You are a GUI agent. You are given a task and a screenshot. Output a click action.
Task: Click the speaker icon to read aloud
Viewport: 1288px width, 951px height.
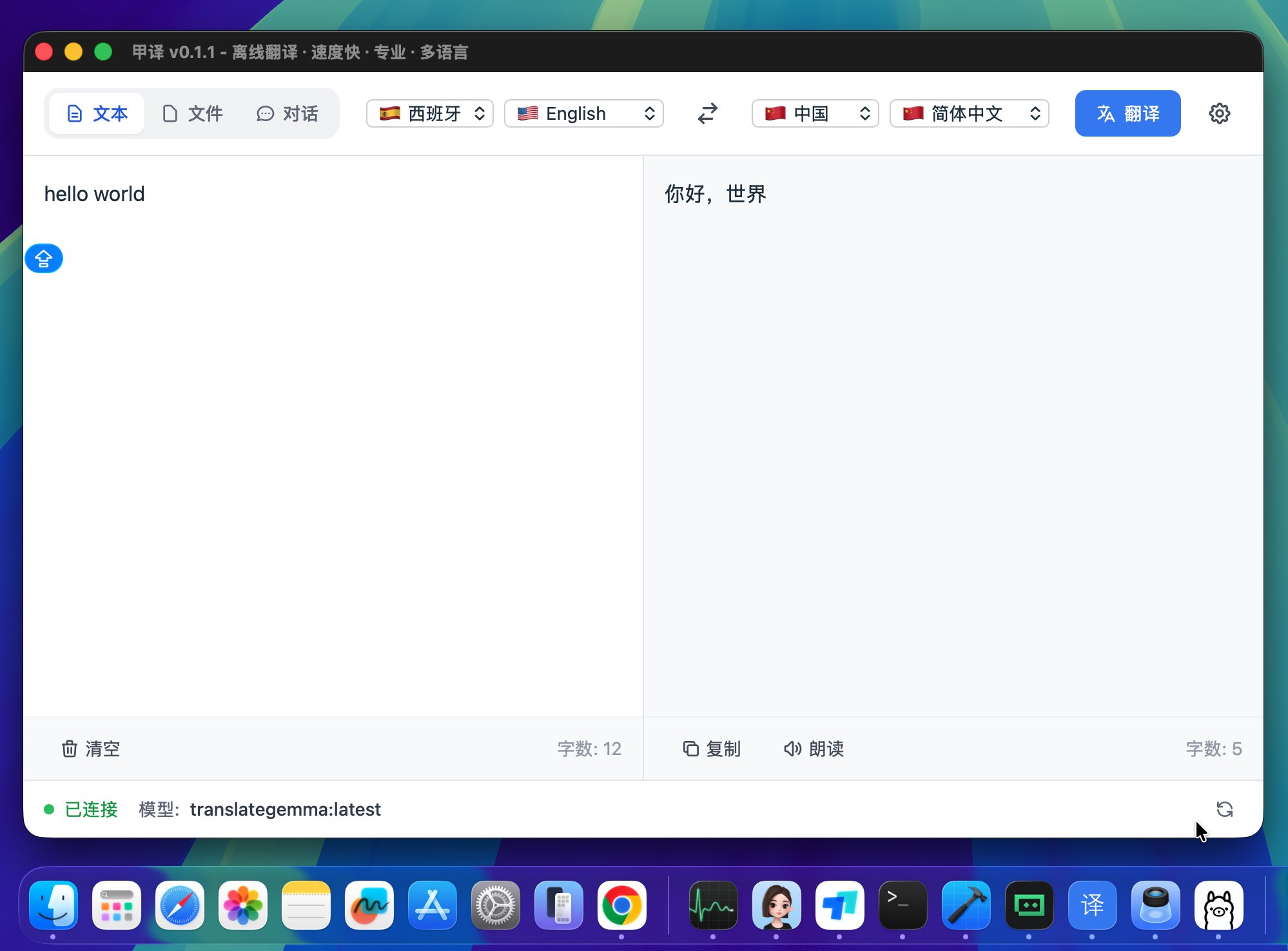792,749
